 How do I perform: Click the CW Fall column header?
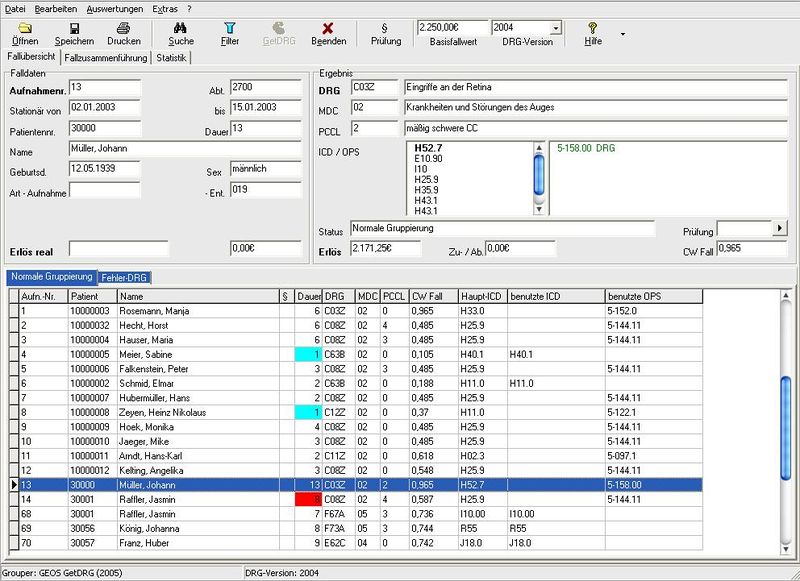click(432, 296)
